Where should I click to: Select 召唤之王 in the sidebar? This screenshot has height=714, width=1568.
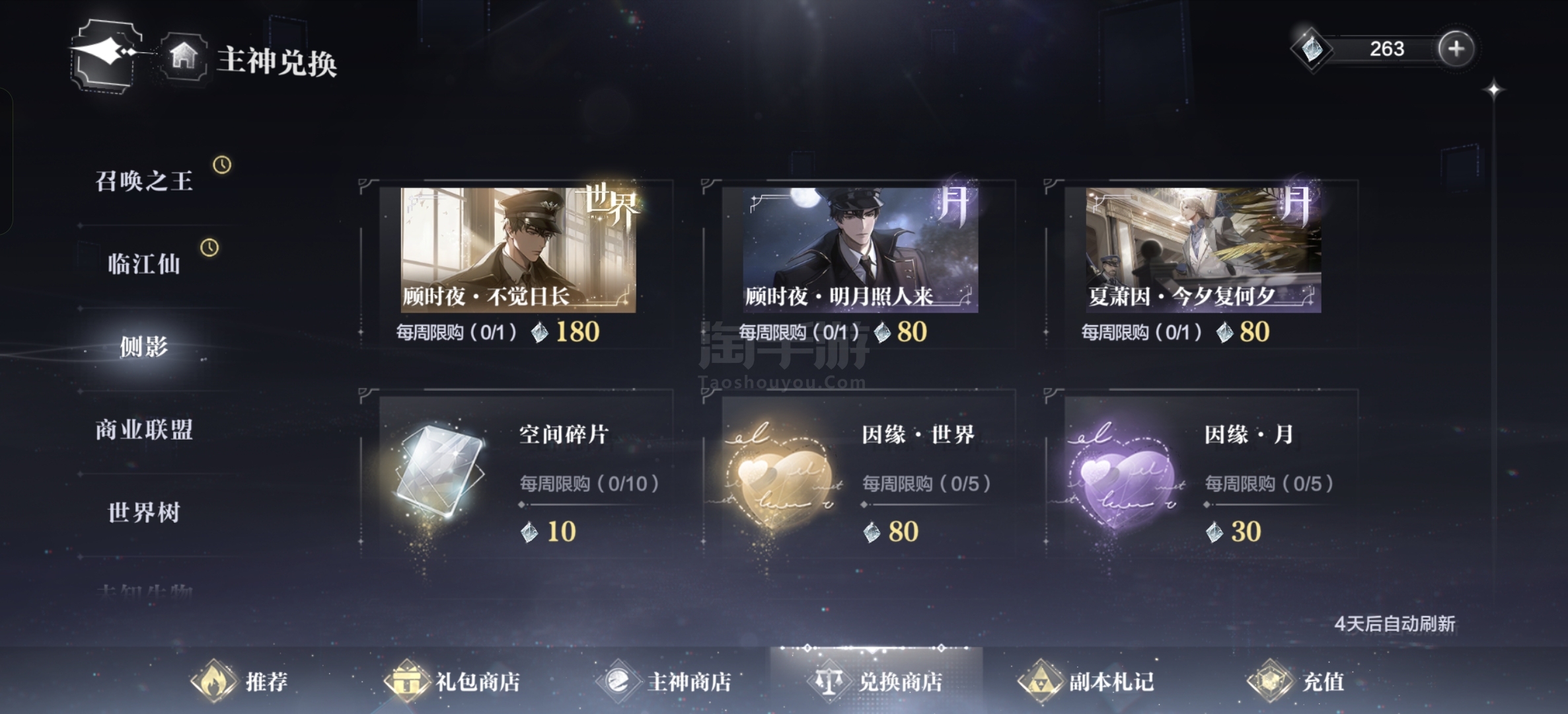(144, 180)
